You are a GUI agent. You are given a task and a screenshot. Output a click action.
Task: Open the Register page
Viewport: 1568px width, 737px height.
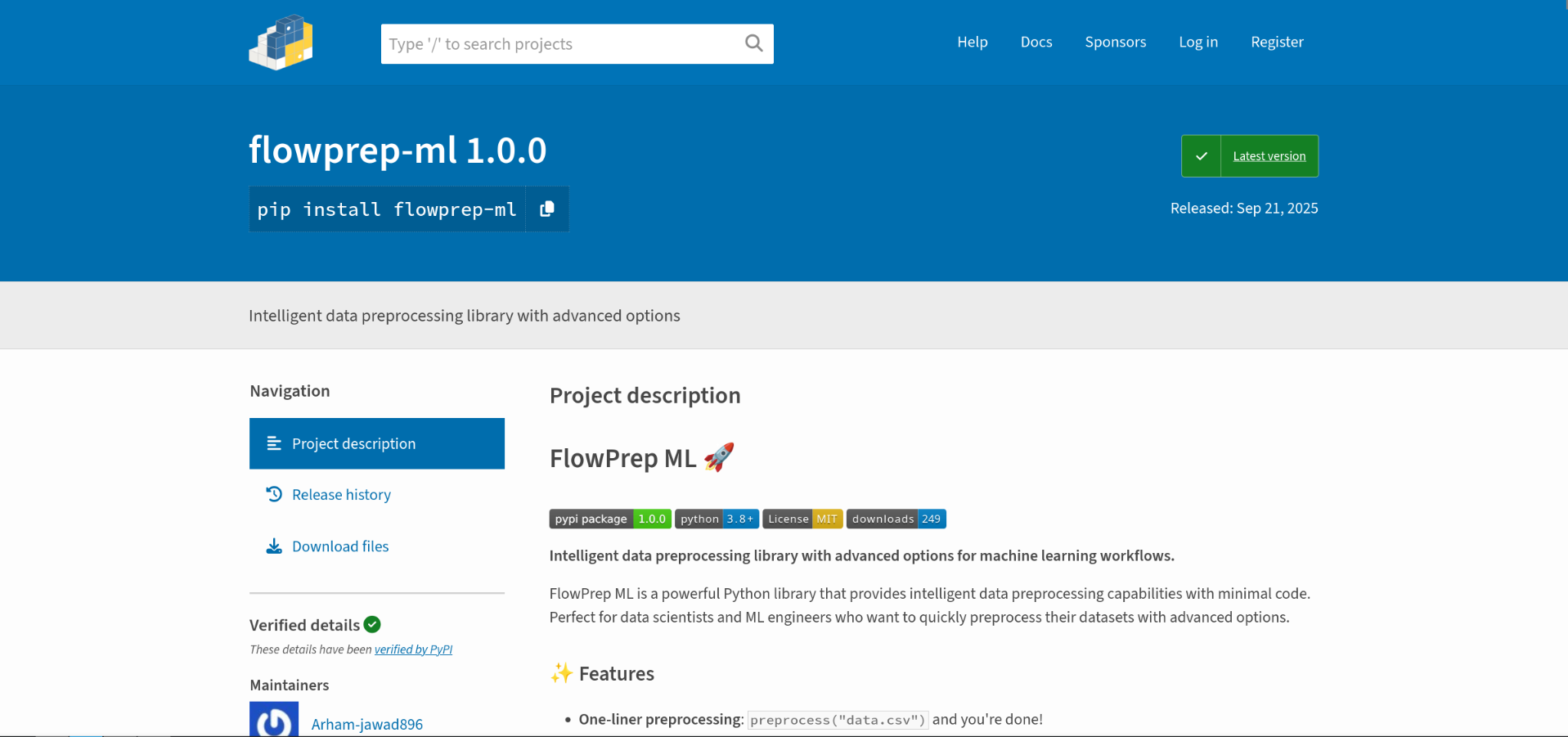tap(1277, 42)
